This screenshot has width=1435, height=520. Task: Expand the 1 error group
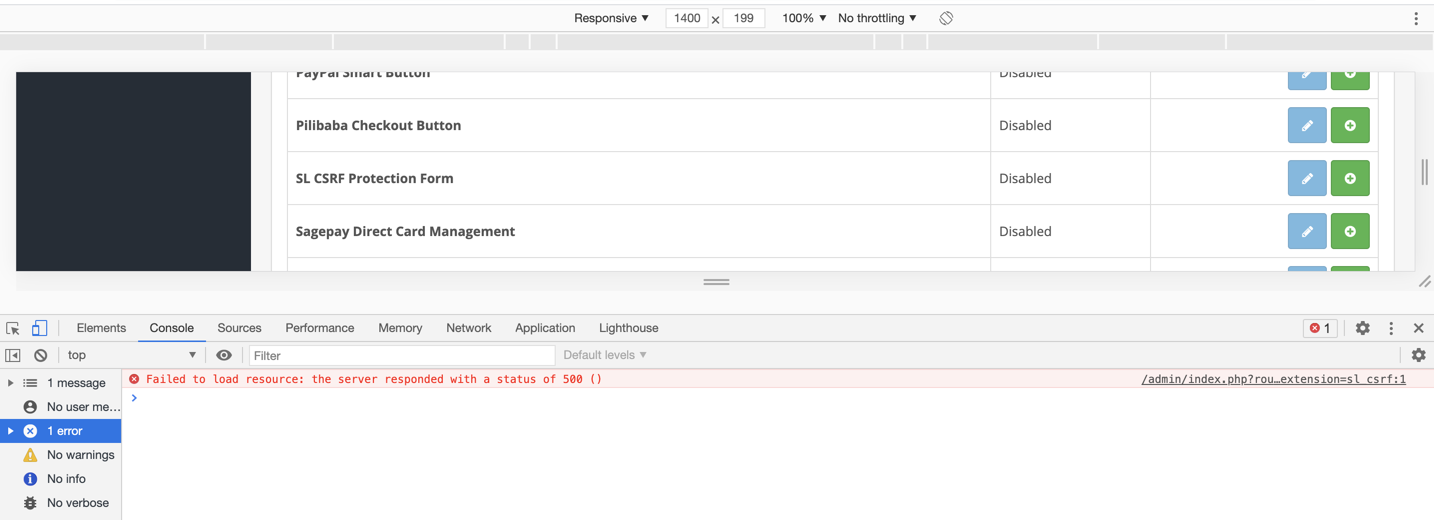(11, 431)
